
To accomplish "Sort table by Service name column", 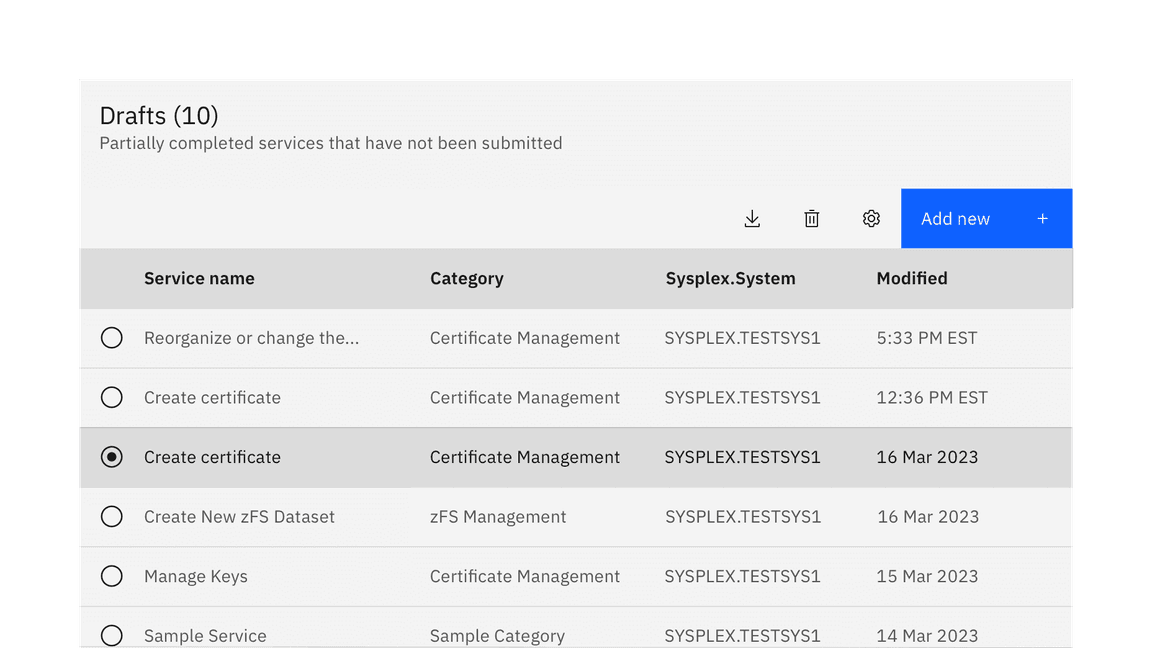I will point(199,278).
